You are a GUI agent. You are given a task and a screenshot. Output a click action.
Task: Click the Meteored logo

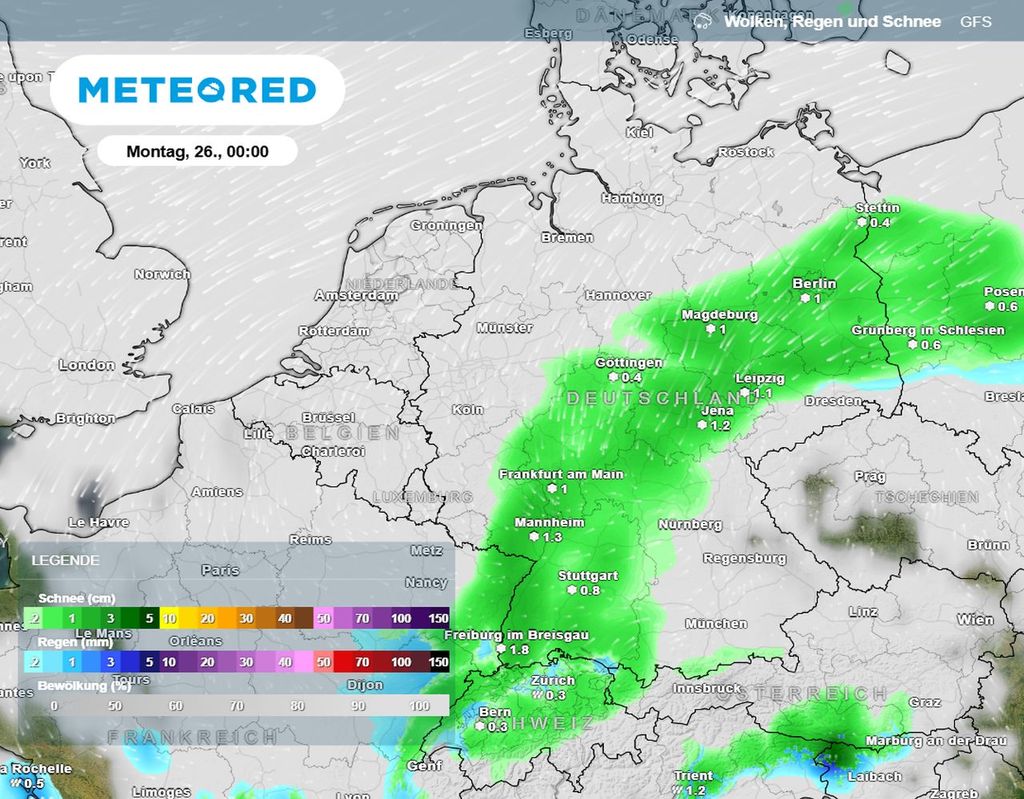pyautogui.click(x=197, y=90)
